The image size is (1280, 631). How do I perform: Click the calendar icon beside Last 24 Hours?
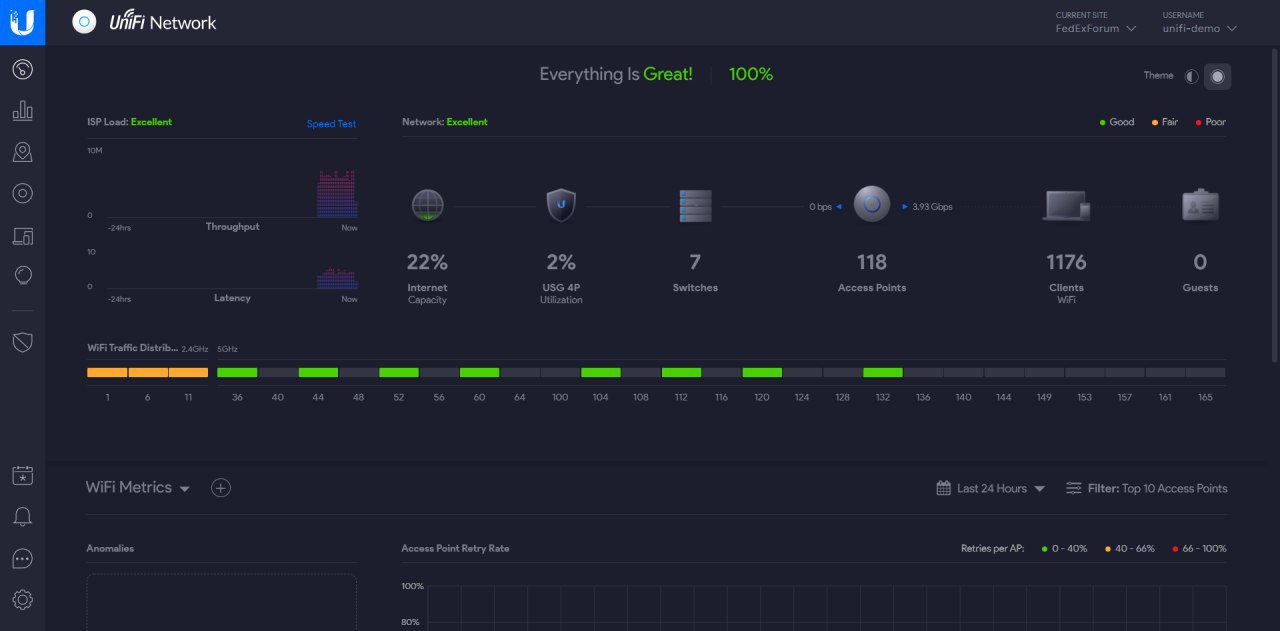(x=943, y=488)
